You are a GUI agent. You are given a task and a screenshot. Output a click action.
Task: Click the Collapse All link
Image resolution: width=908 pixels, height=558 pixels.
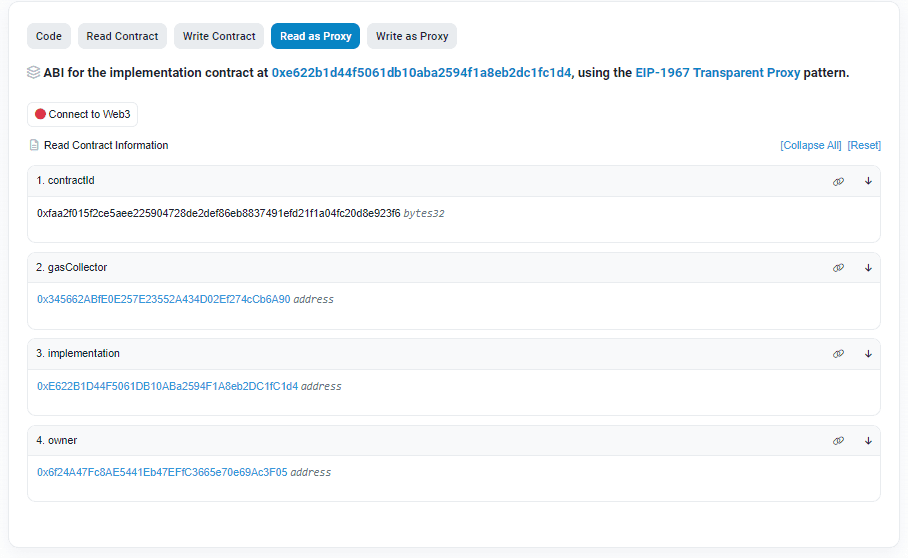tap(810, 145)
